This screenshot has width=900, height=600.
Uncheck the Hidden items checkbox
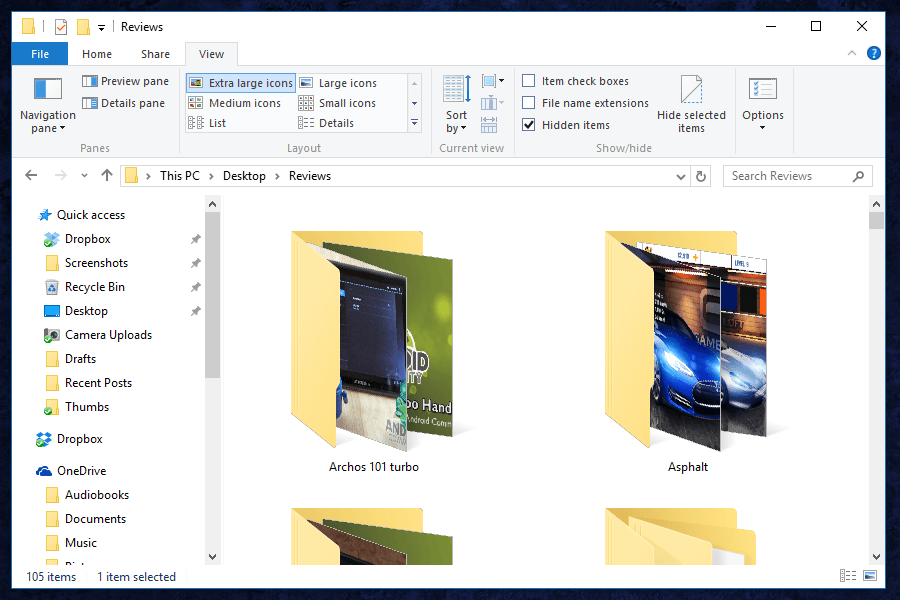pos(529,125)
